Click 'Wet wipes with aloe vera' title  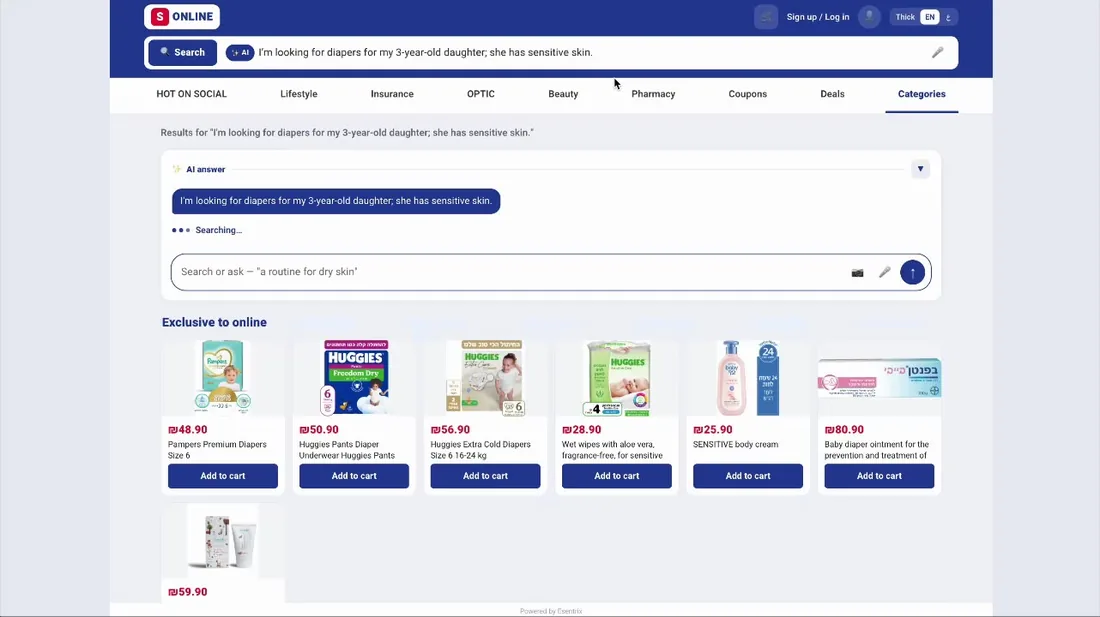[612, 450]
